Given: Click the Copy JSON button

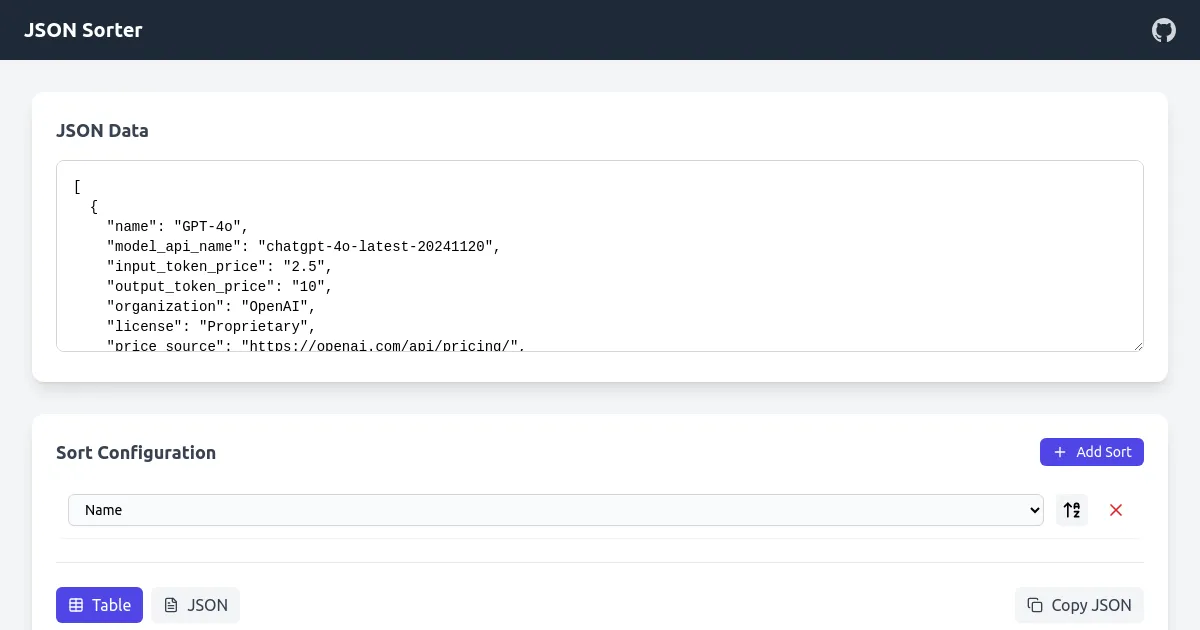Looking at the screenshot, I should click(x=1079, y=605).
